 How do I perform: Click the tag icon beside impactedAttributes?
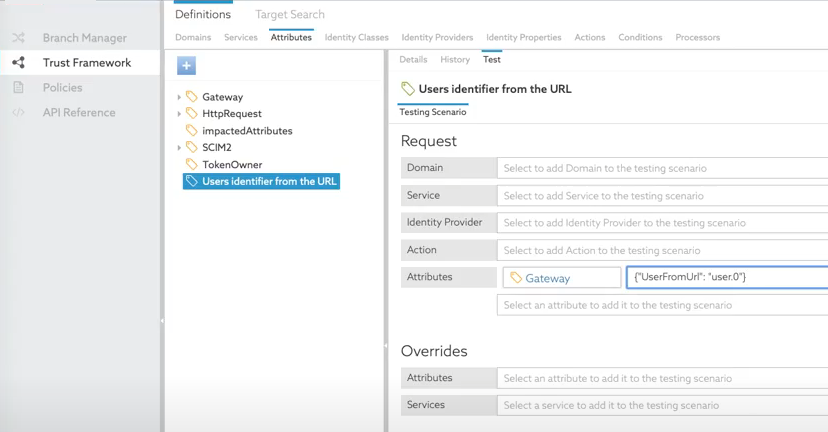coord(191,131)
